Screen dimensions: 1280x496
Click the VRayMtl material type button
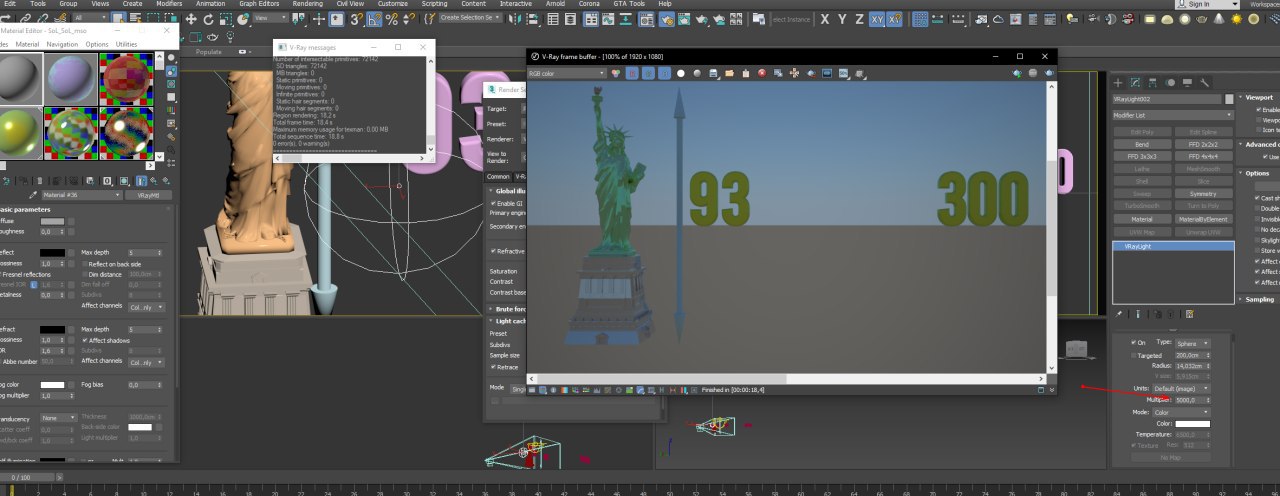pyautogui.click(x=148, y=195)
